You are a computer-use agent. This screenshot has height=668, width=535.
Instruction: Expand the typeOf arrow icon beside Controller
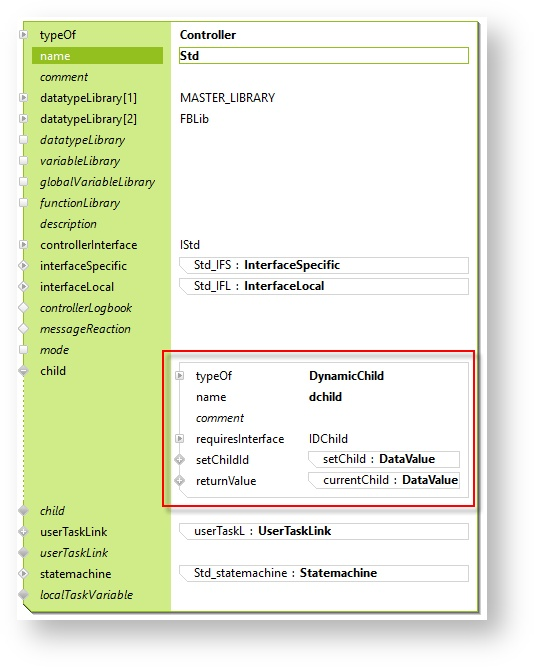23,35
